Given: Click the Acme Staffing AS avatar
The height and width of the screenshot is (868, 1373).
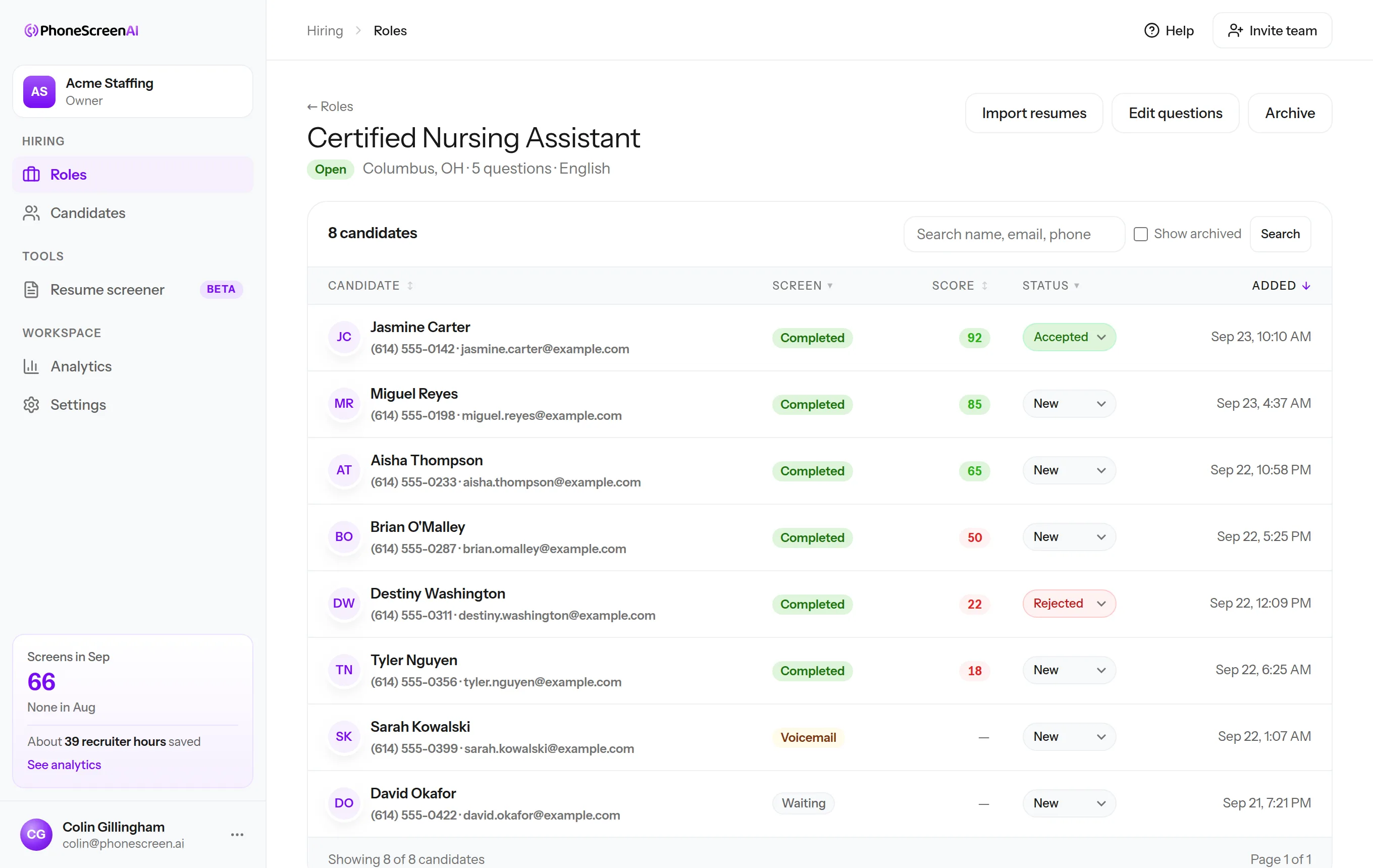Looking at the screenshot, I should click(39, 92).
